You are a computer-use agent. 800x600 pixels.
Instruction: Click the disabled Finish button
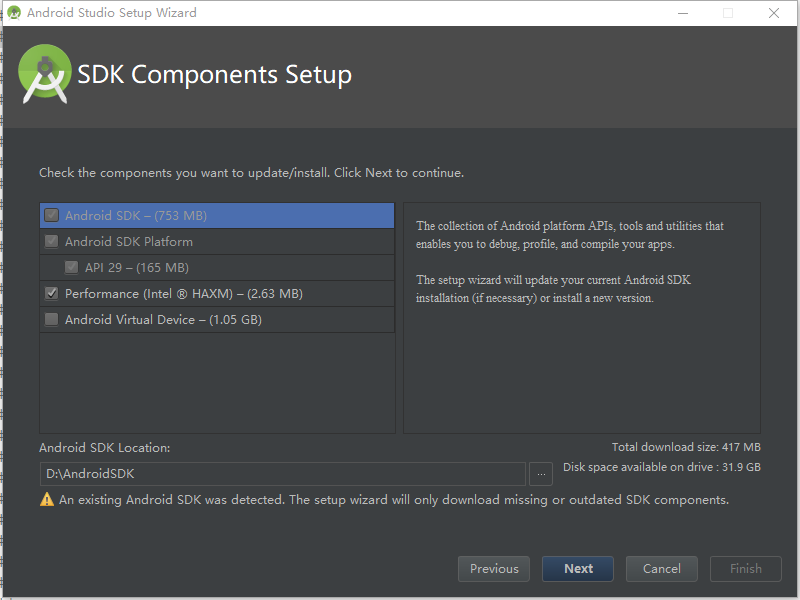tap(745, 568)
